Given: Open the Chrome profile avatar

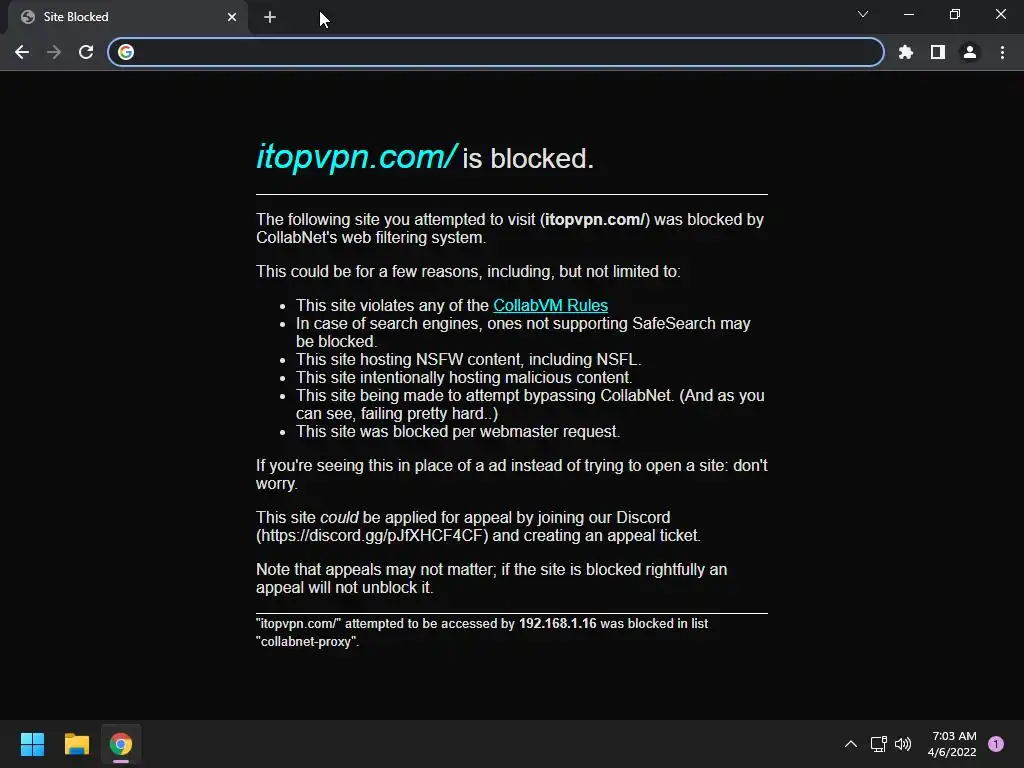Looking at the screenshot, I should [970, 52].
